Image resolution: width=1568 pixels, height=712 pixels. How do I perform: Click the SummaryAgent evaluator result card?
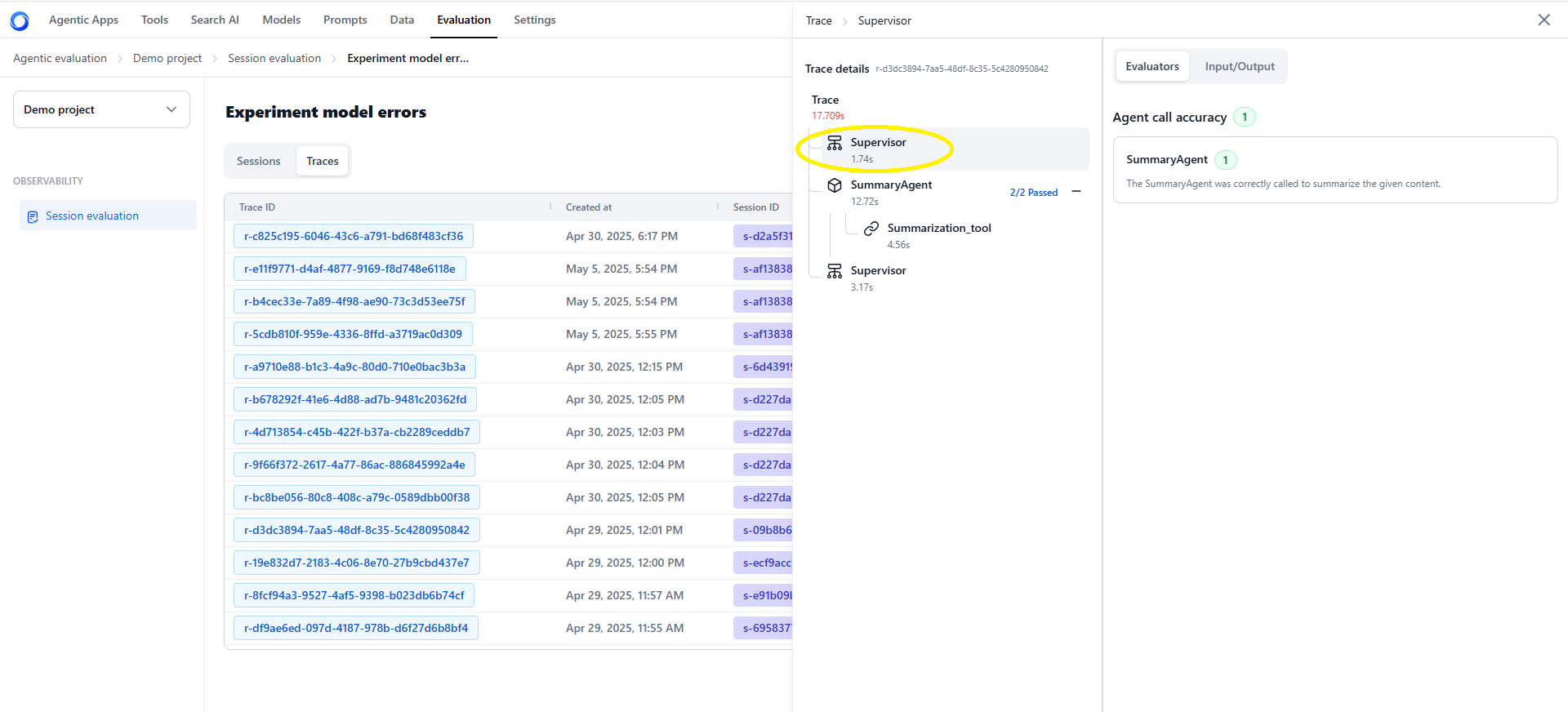click(x=1335, y=170)
